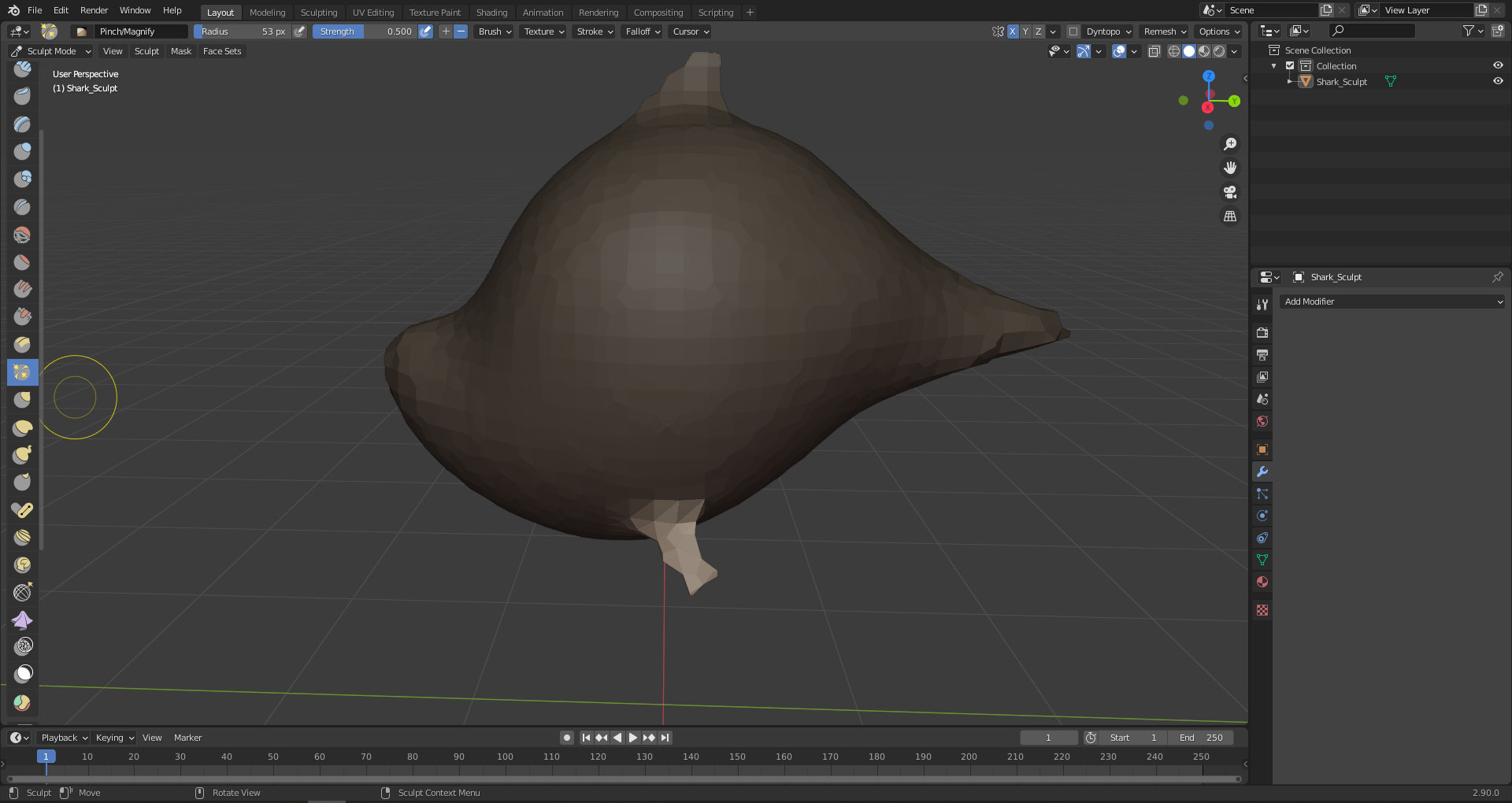Open the Material properties tab
The image size is (1512, 803).
tap(1262, 582)
